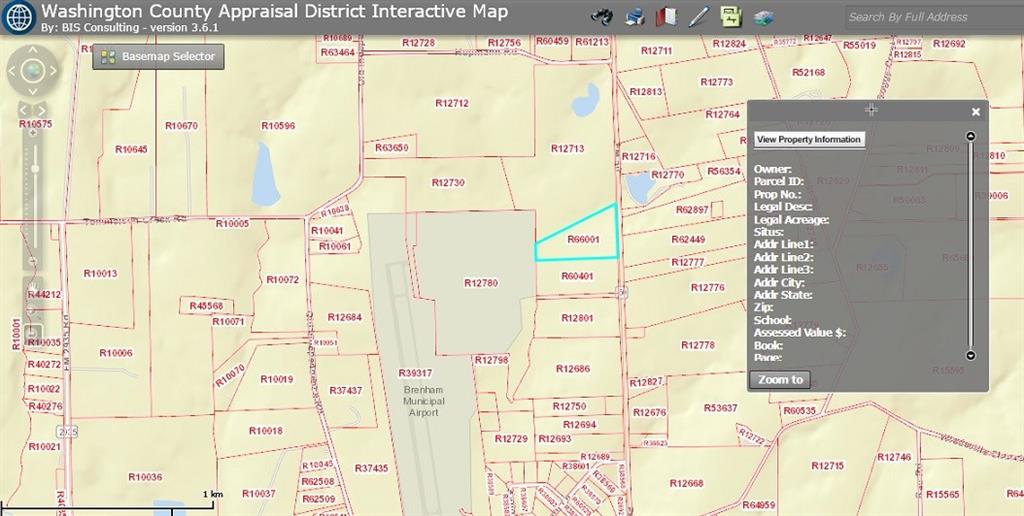This screenshot has height=516, width=1024.
Task: Click parcel label R53637
Action: point(720,408)
